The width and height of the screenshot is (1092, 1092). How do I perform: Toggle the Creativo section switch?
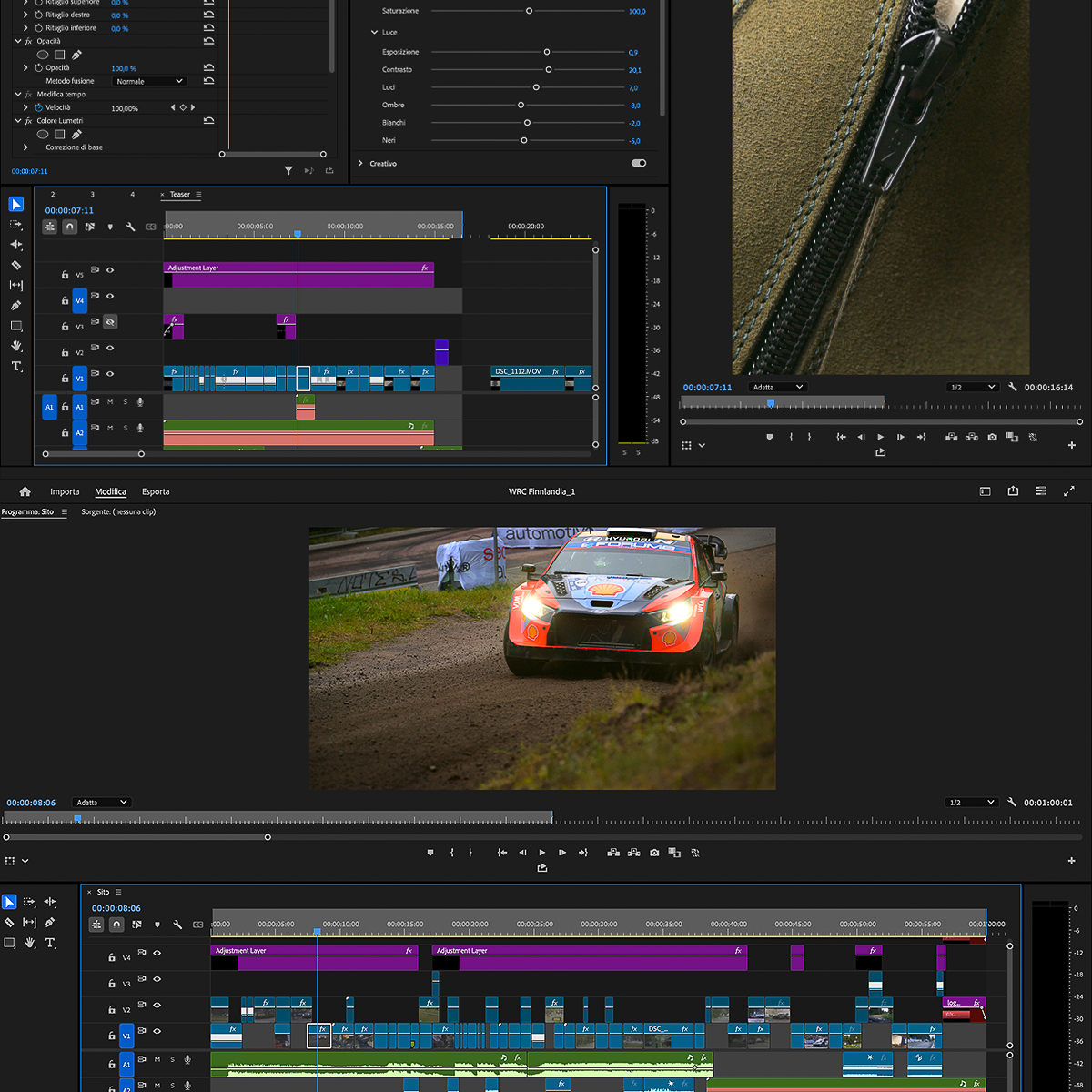click(638, 164)
